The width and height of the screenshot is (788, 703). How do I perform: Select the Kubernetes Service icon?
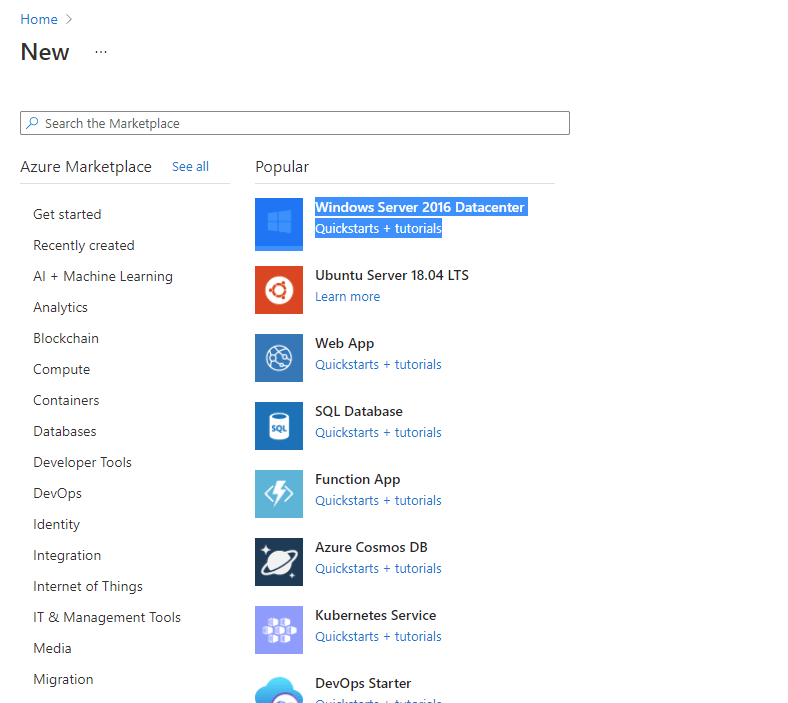click(279, 630)
